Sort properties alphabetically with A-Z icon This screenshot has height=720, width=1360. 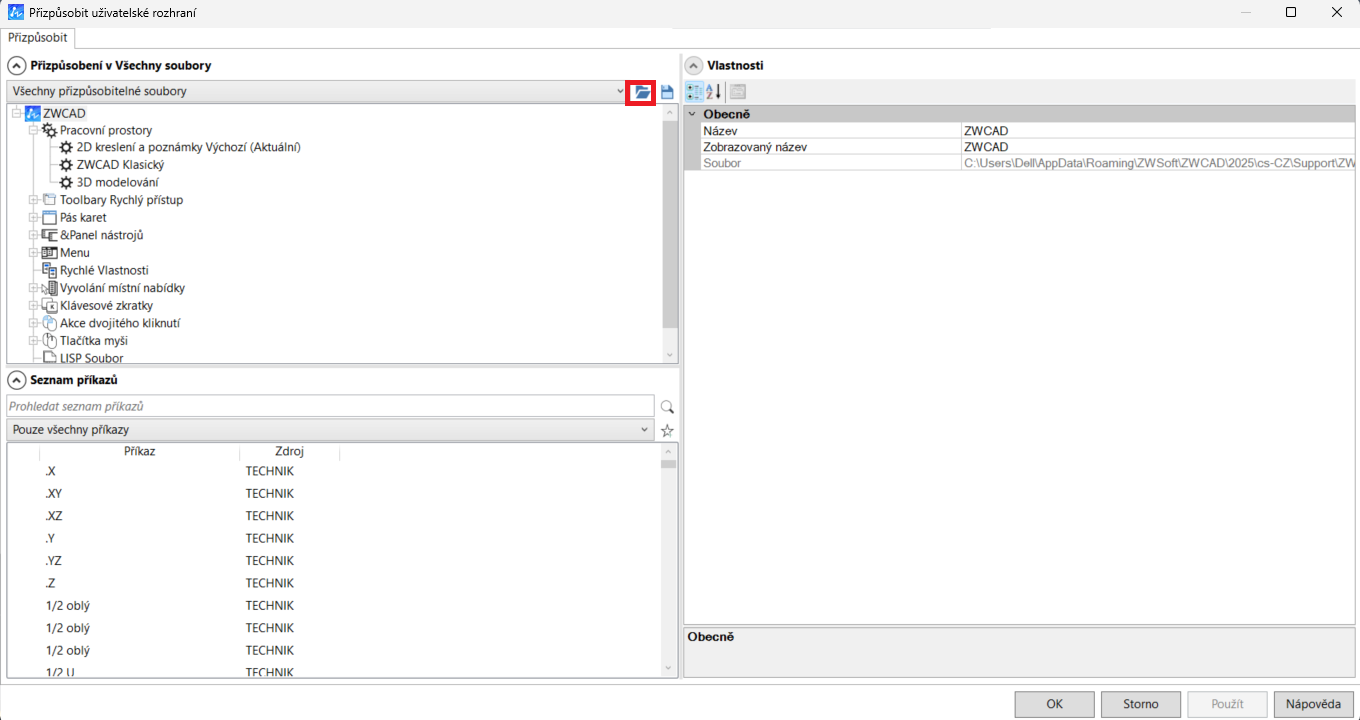pos(713,92)
